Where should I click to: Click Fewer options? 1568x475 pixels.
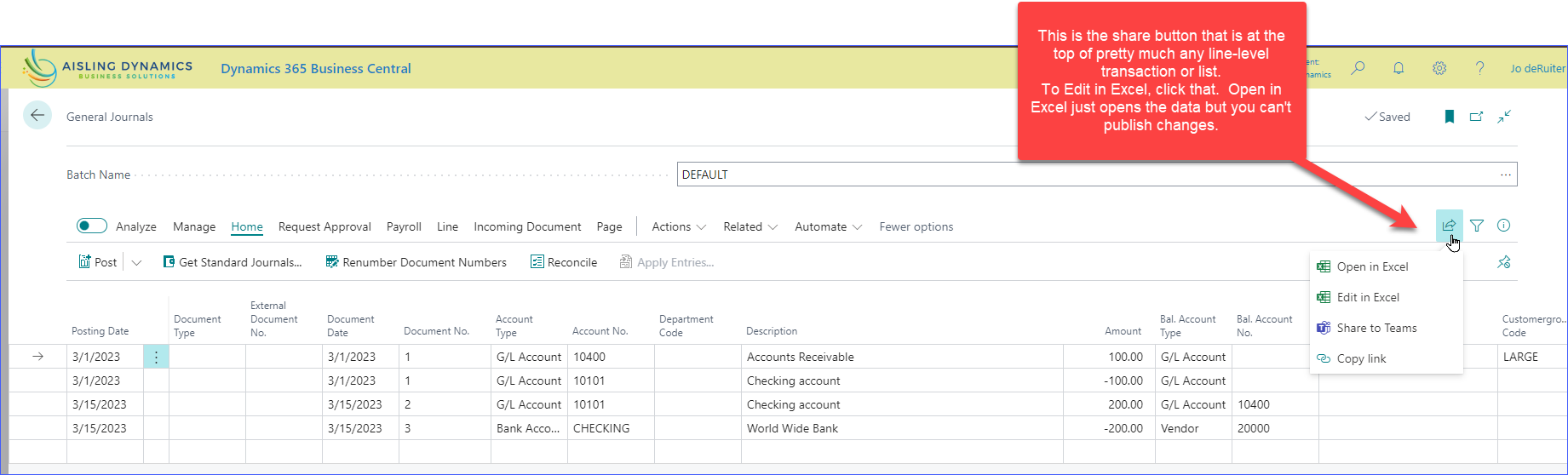click(916, 226)
